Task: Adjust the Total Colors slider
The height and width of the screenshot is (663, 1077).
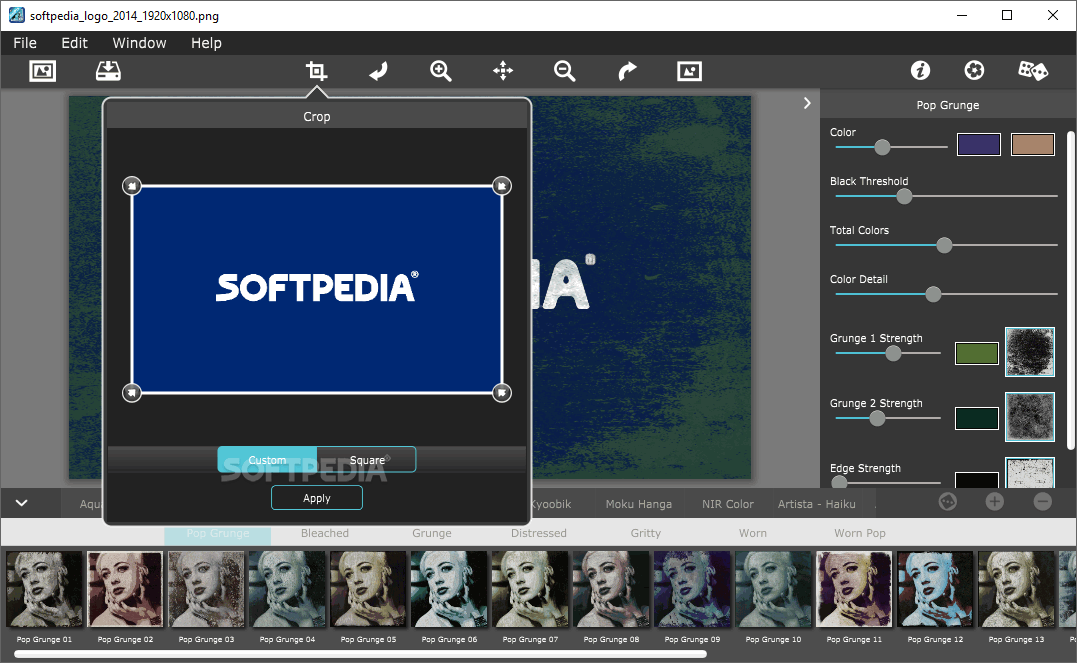Action: (x=944, y=245)
